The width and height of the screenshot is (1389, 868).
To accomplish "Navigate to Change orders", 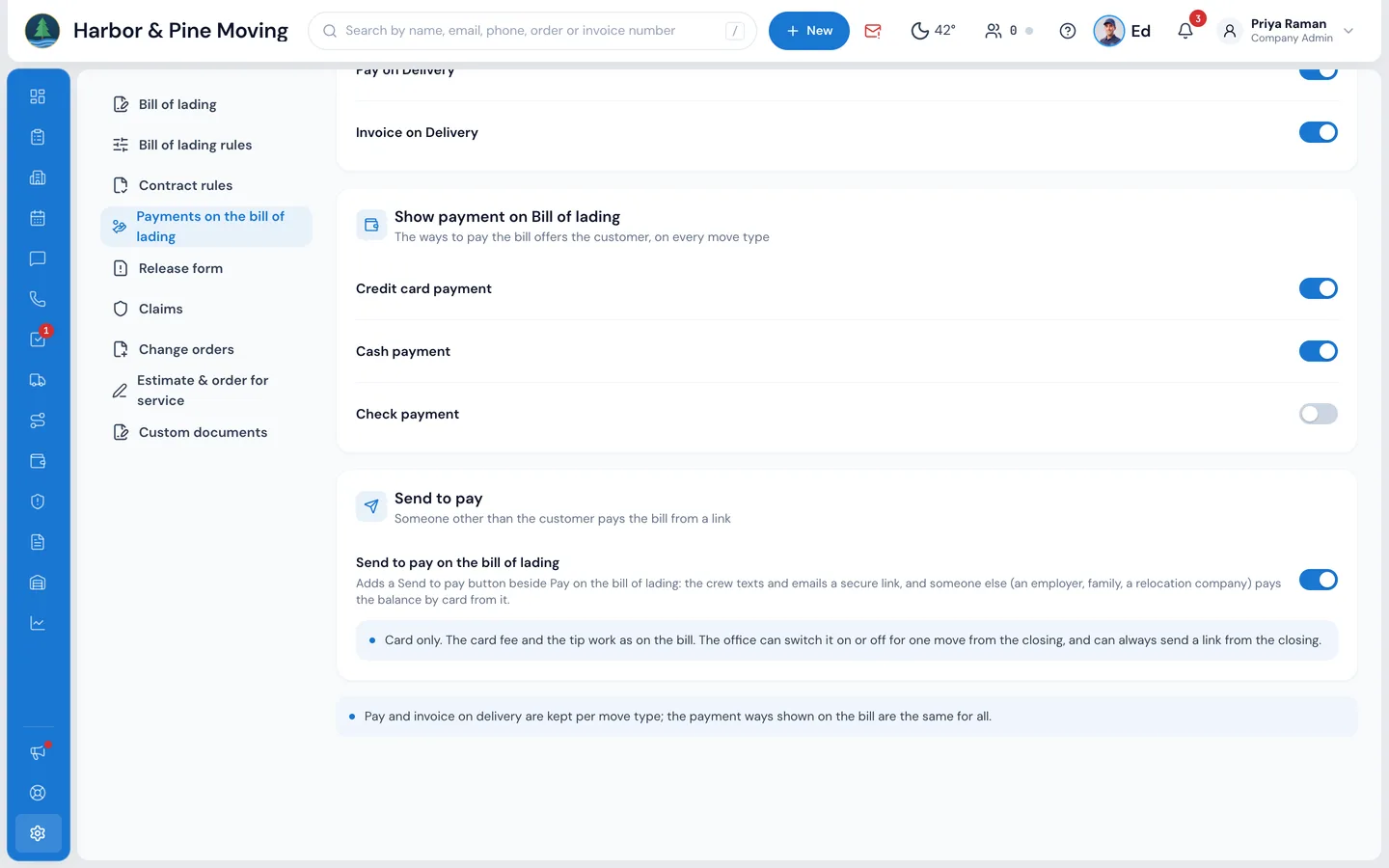I will point(206,349).
